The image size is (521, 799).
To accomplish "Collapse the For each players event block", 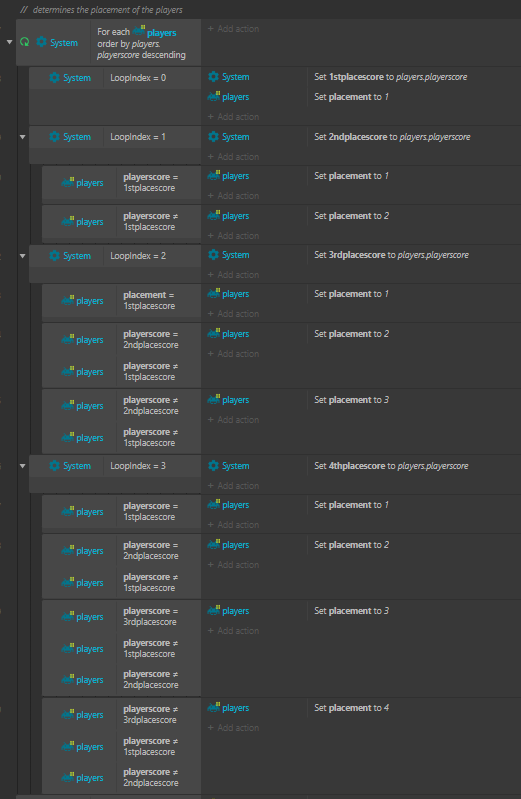I will (x=9, y=42).
